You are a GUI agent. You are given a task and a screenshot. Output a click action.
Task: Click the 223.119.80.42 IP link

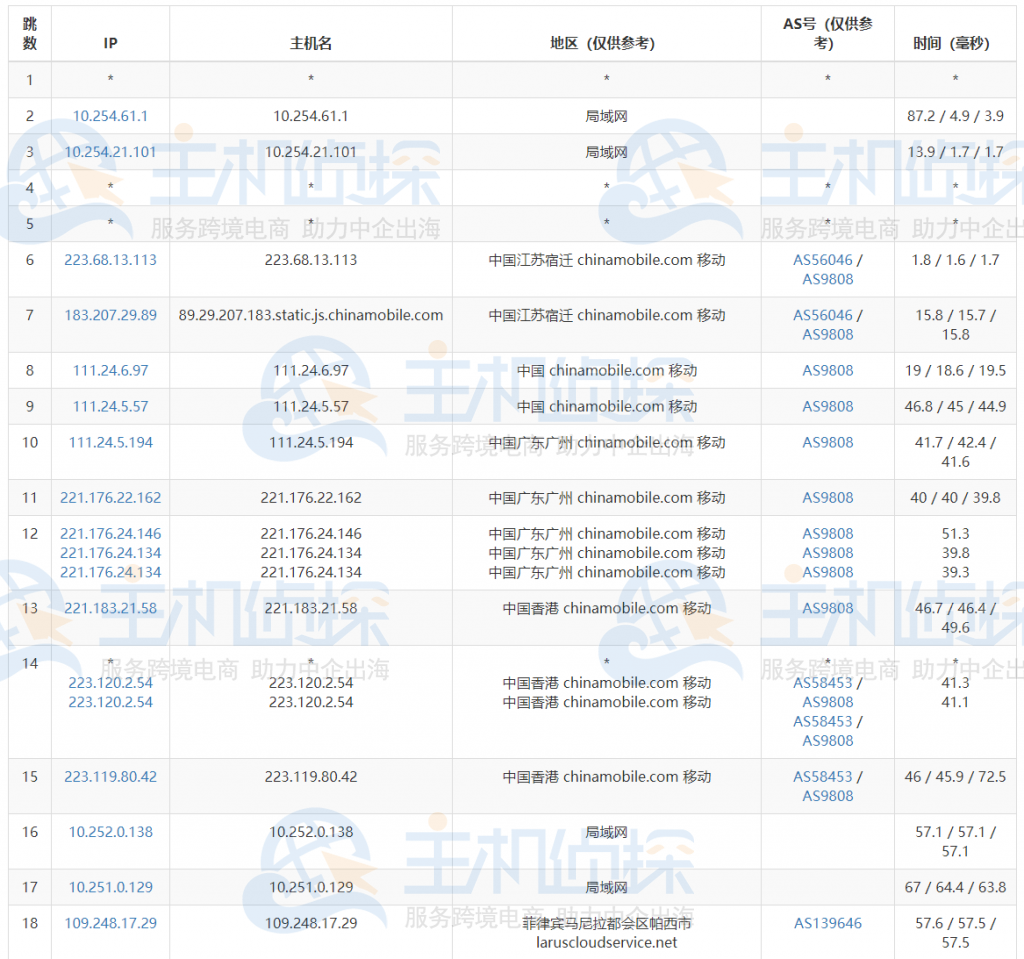pos(110,777)
